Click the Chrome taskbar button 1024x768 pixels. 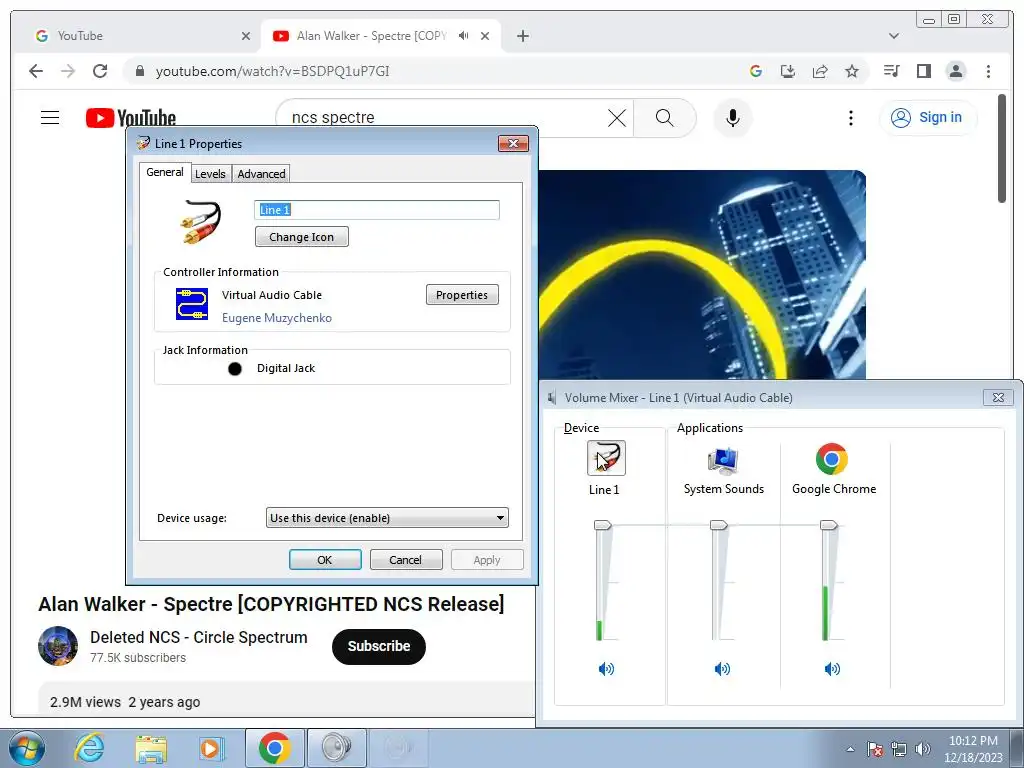(x=275, y=748)
